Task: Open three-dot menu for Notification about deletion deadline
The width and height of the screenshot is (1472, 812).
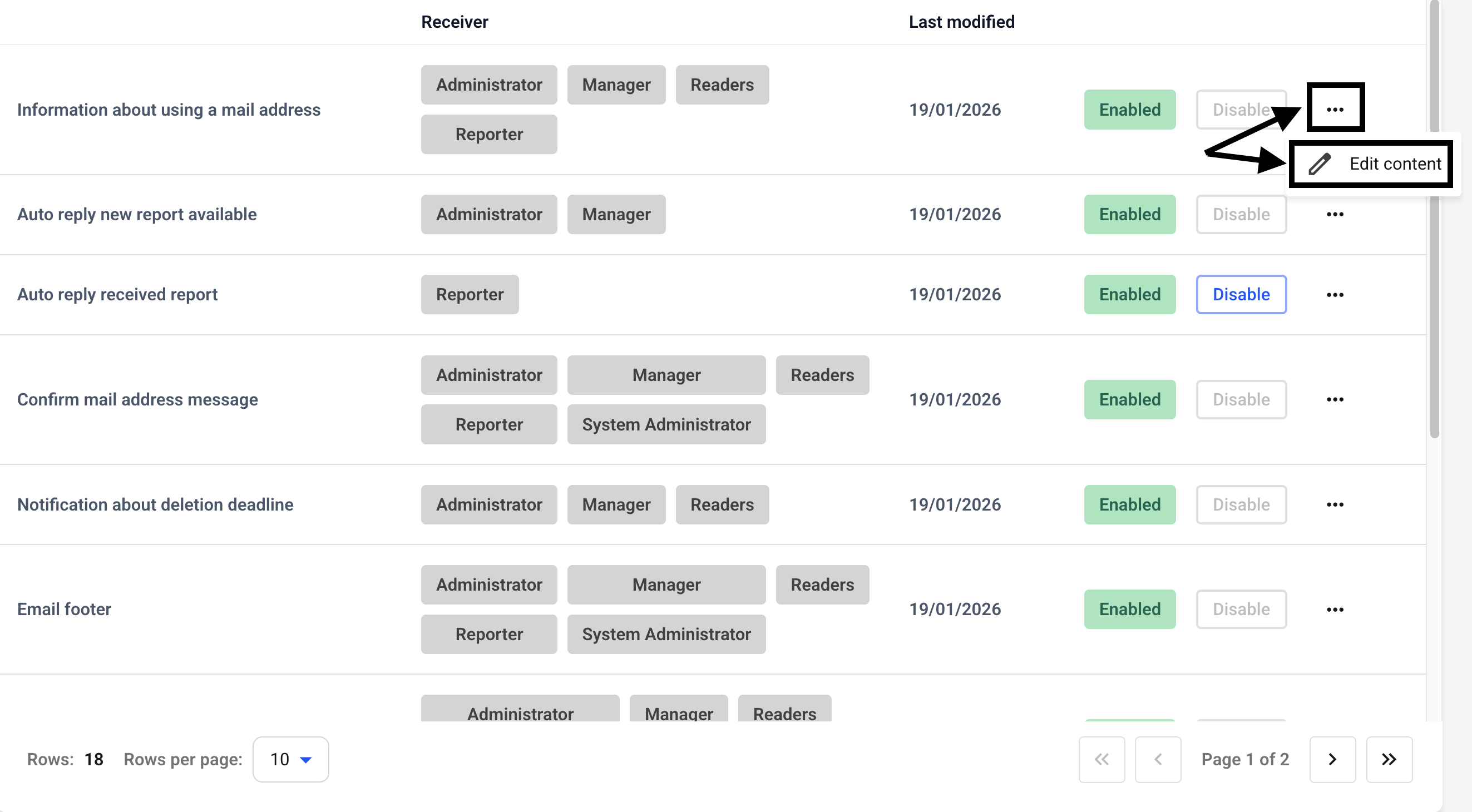Action: [1335, 504]
